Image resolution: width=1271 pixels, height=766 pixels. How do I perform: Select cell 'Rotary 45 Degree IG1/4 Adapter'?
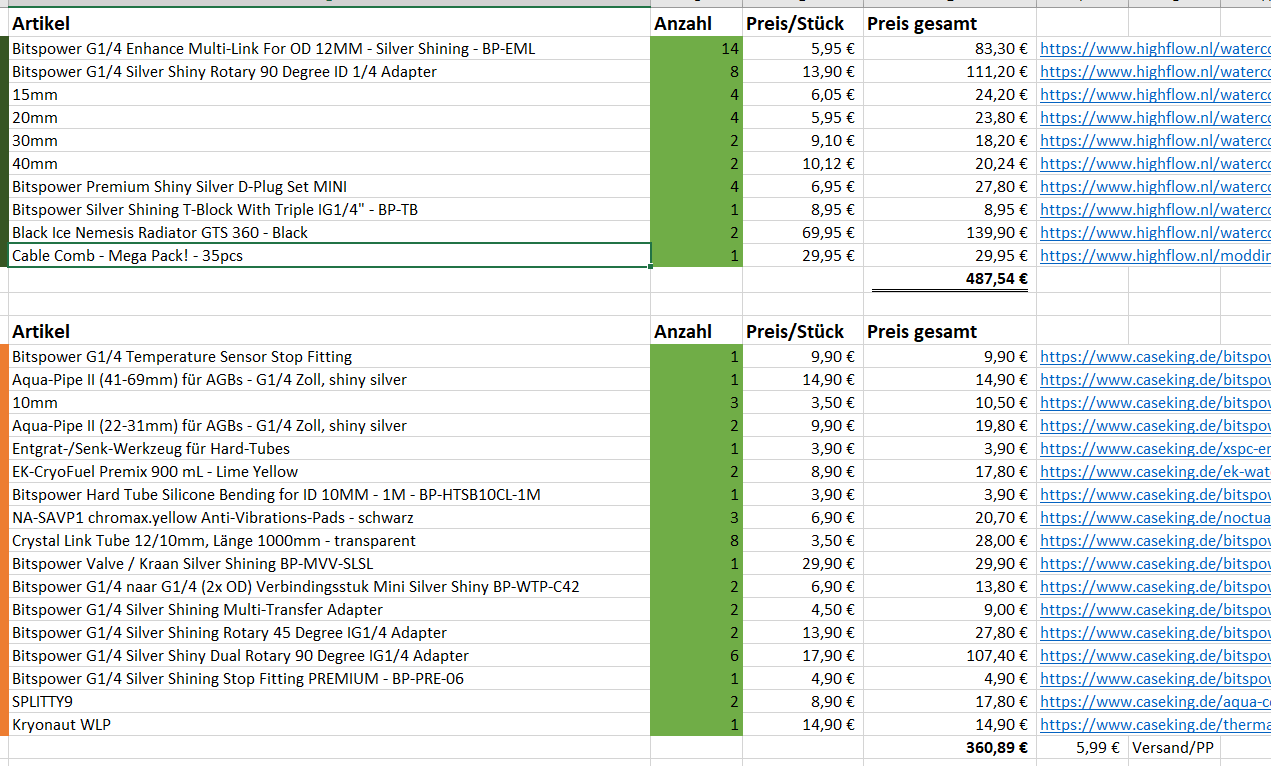click(x=330, y=632)
